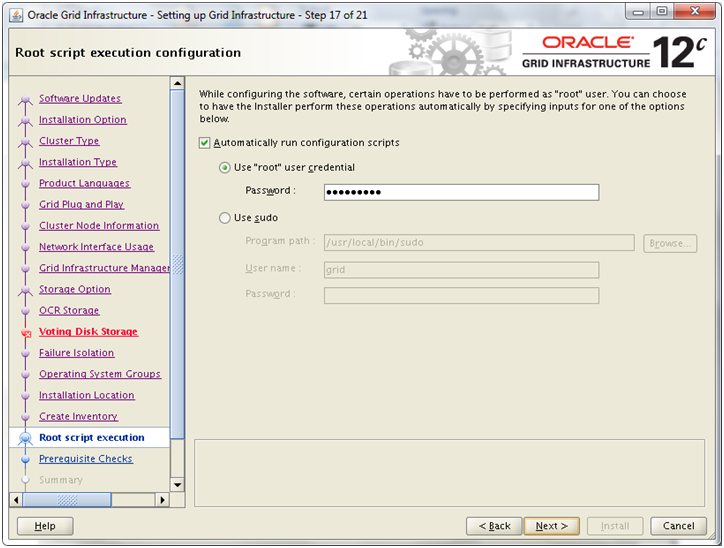724x548 pixels.
Task: Click the Storage Option step icon
Action: pos(25,290)
